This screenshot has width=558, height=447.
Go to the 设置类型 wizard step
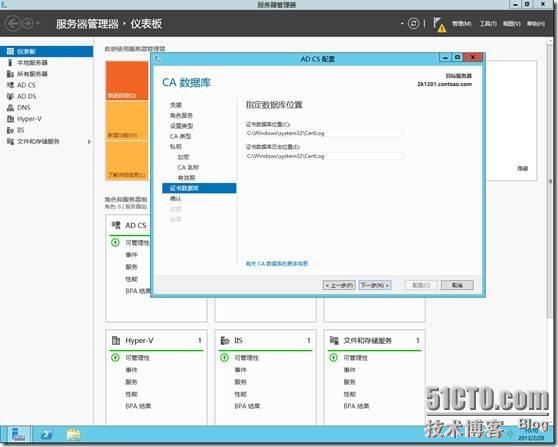181,126
